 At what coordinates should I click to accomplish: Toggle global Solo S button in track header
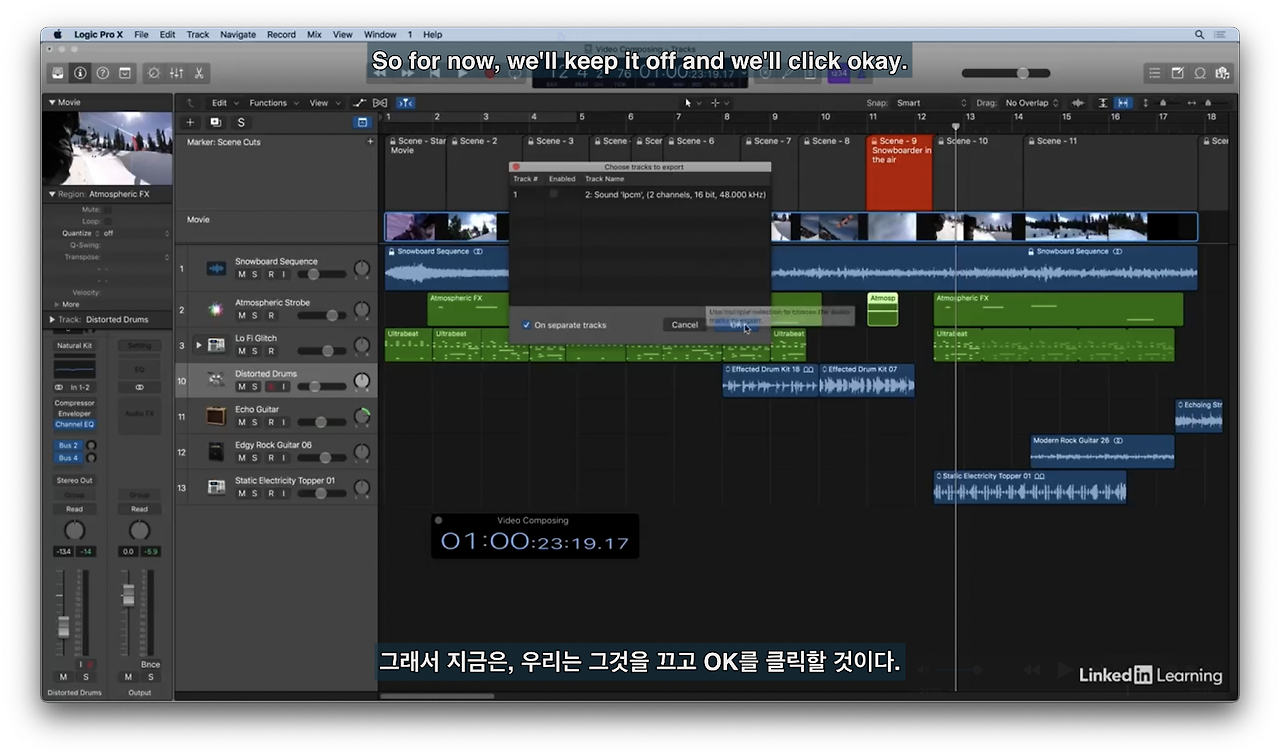tap(240, 122)
